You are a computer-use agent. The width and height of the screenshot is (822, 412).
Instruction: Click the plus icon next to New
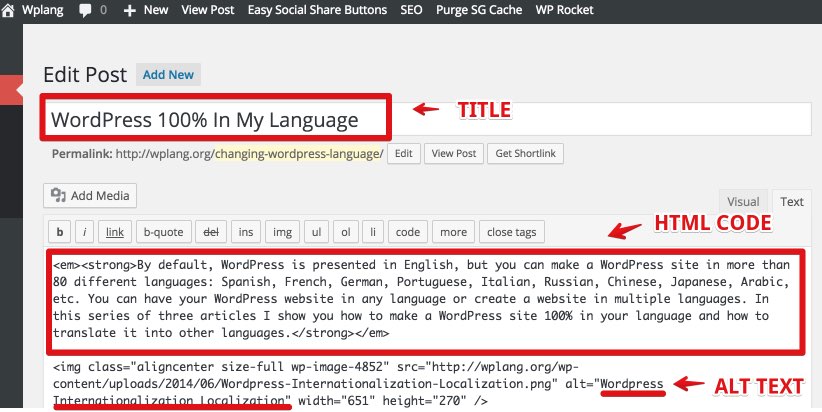(x=129, y=10)
